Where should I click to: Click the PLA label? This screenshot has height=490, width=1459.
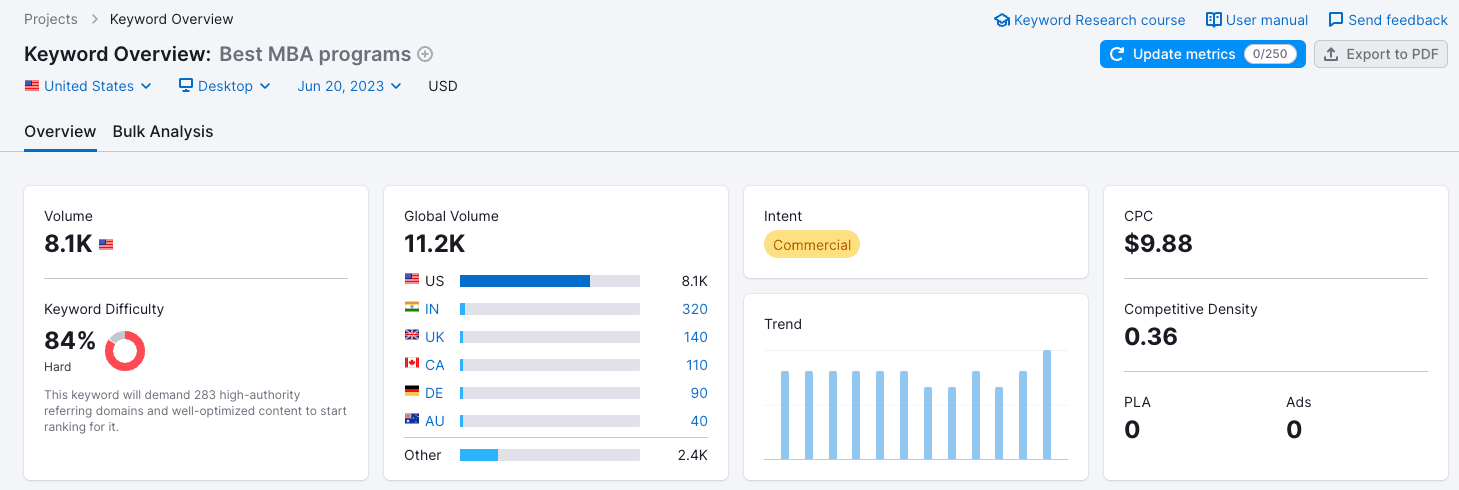1137,402
